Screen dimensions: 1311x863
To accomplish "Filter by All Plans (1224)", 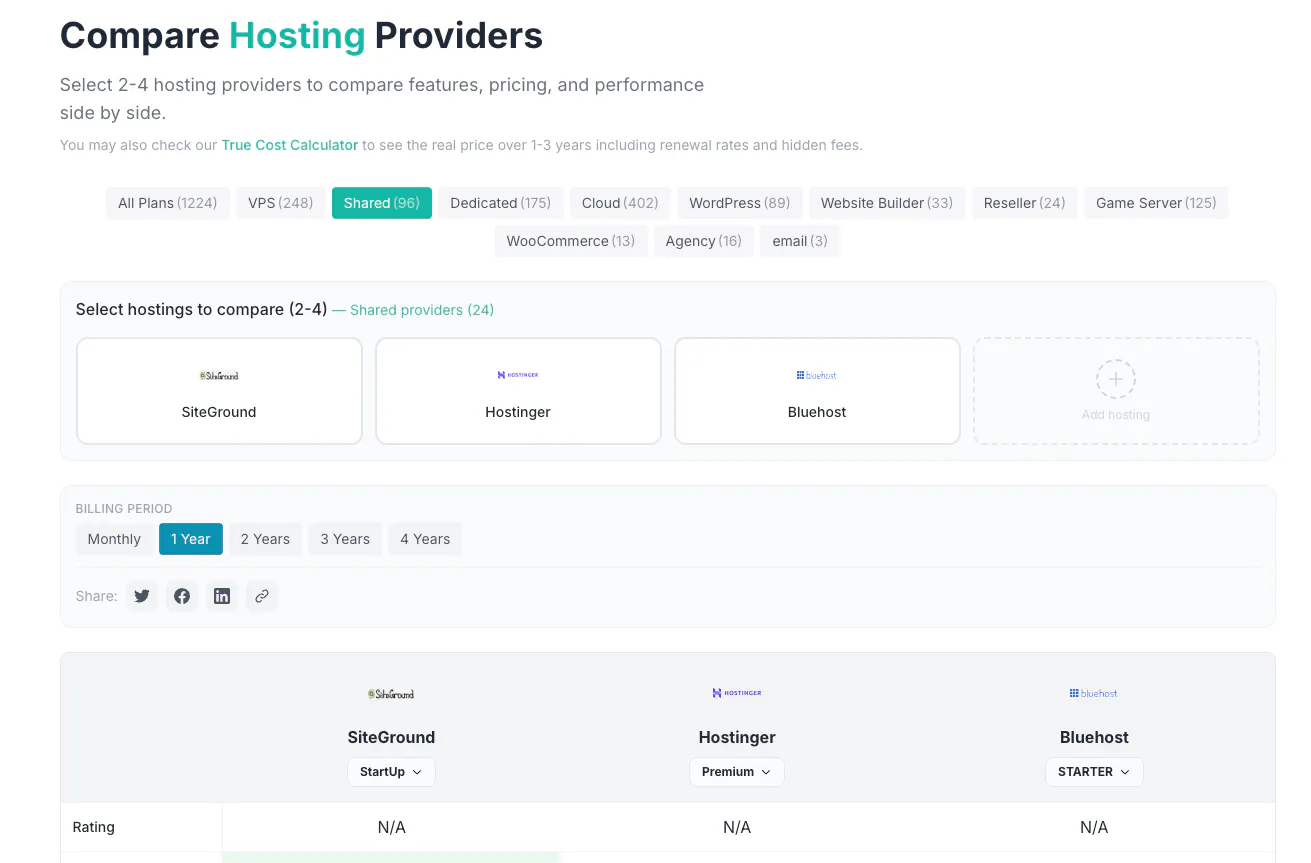I will point(168,203).
